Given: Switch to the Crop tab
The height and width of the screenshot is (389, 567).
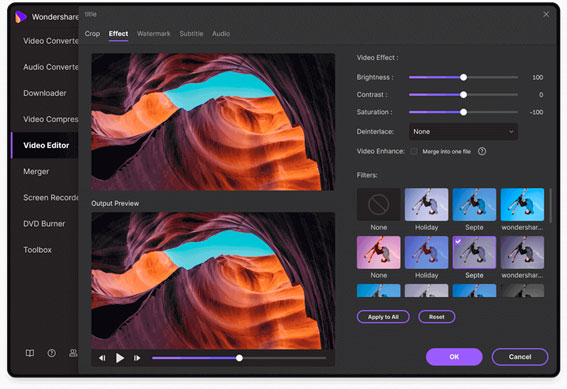Looking at the screenshot, I should click(92, 34).
